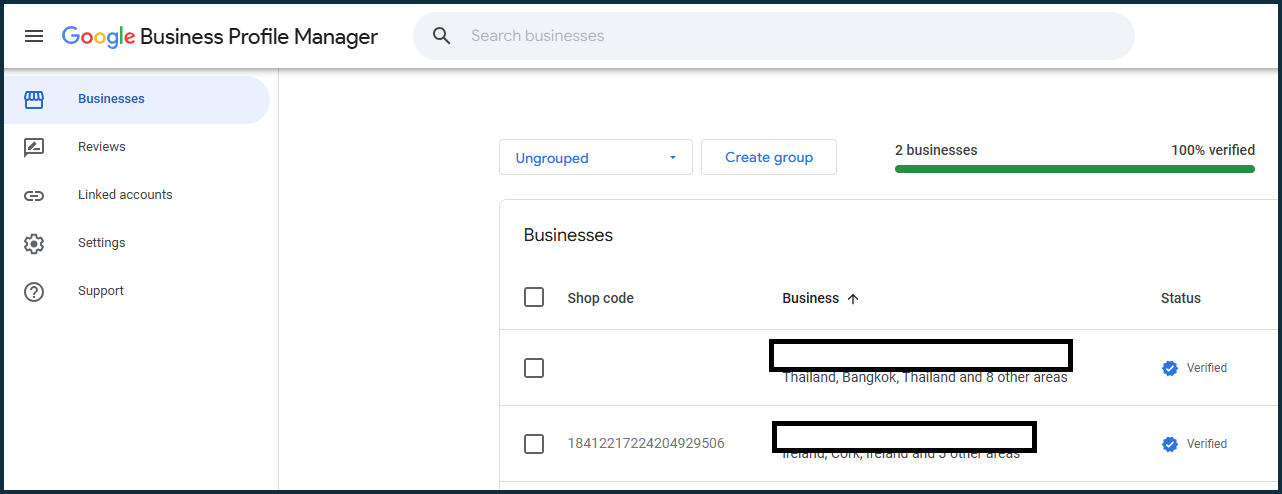1282x494 pixels.
Task: Click verified badge icon in Ireland row
Action: point(1170,444)
